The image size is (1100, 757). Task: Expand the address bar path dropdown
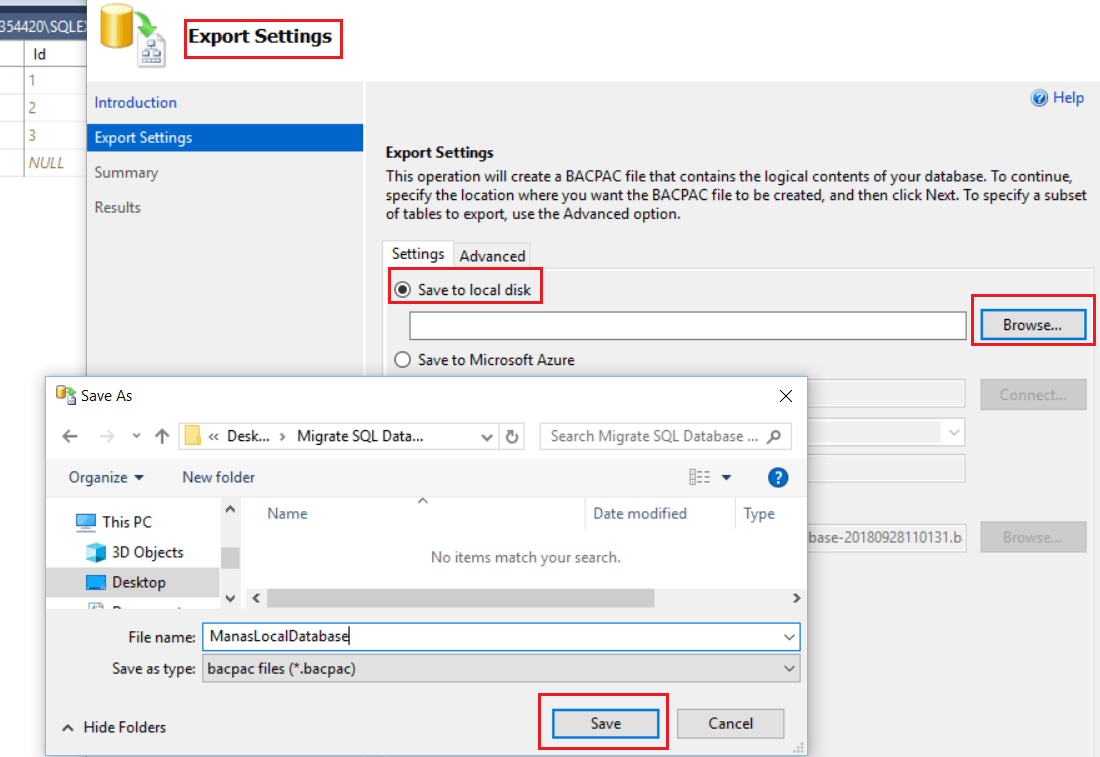click(x=487, y=436)
